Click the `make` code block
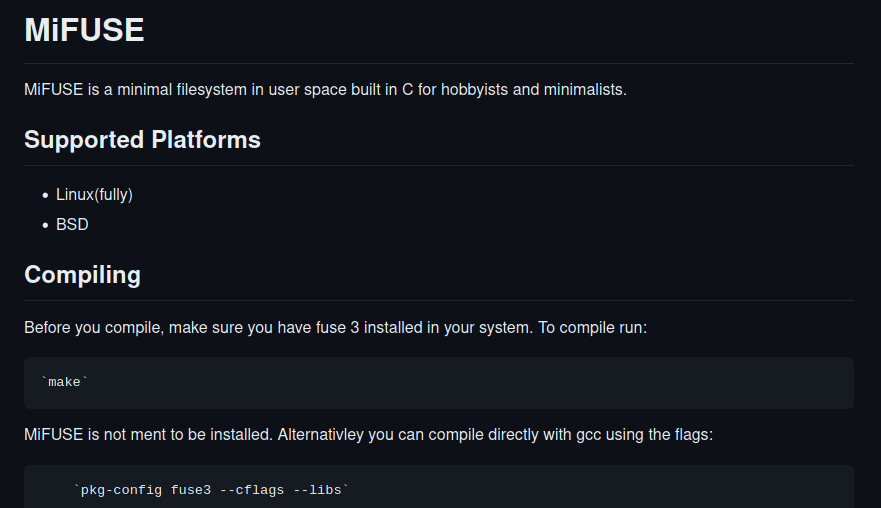 click(x=439, y=382)
